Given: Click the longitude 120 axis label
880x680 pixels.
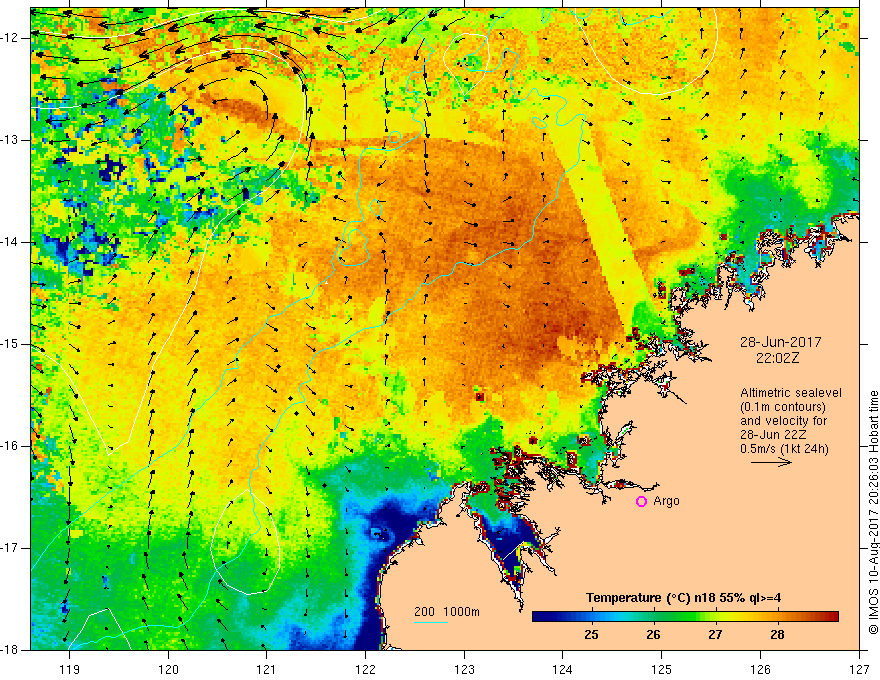Looking at the screenshot, I should click(x=168, y=669).
